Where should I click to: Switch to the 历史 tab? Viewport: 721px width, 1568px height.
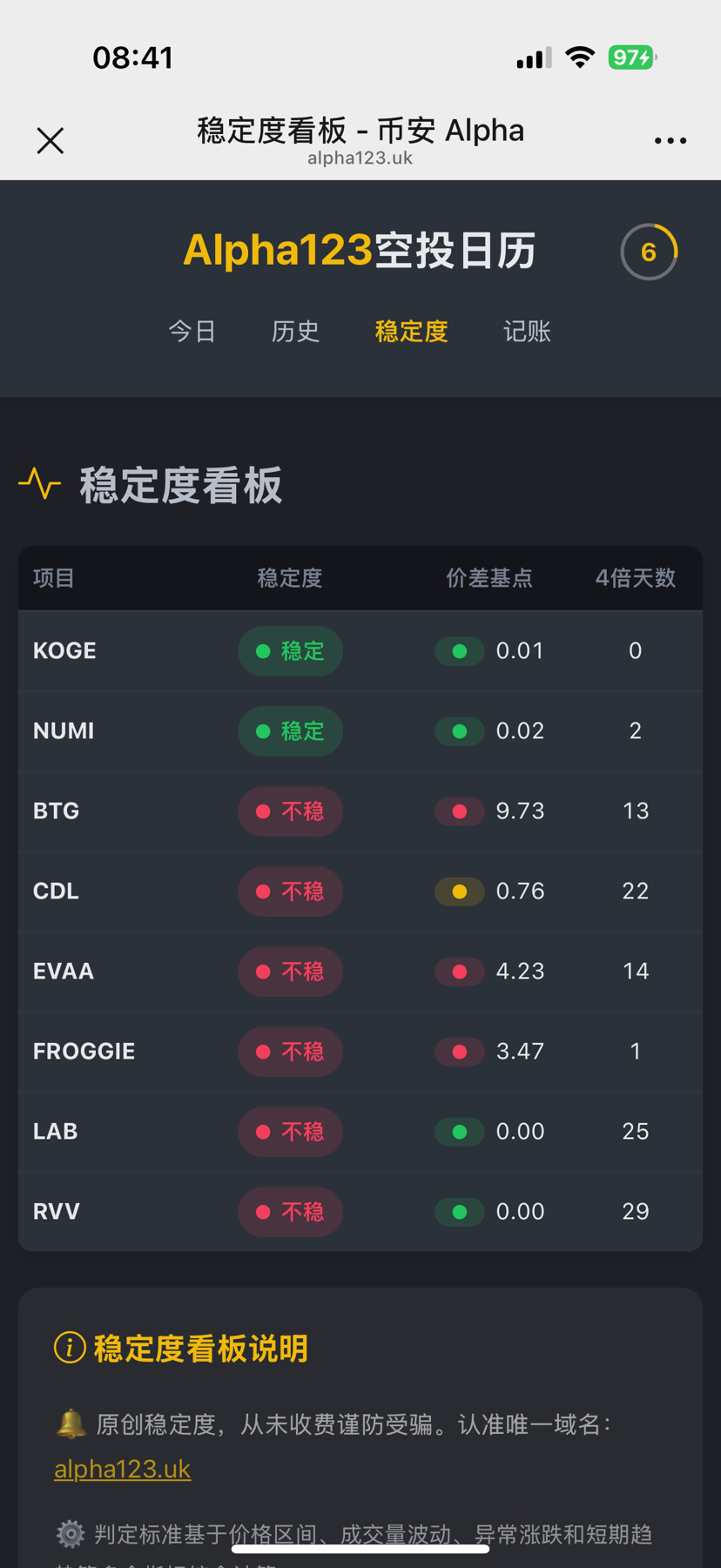tap(296, 332)
